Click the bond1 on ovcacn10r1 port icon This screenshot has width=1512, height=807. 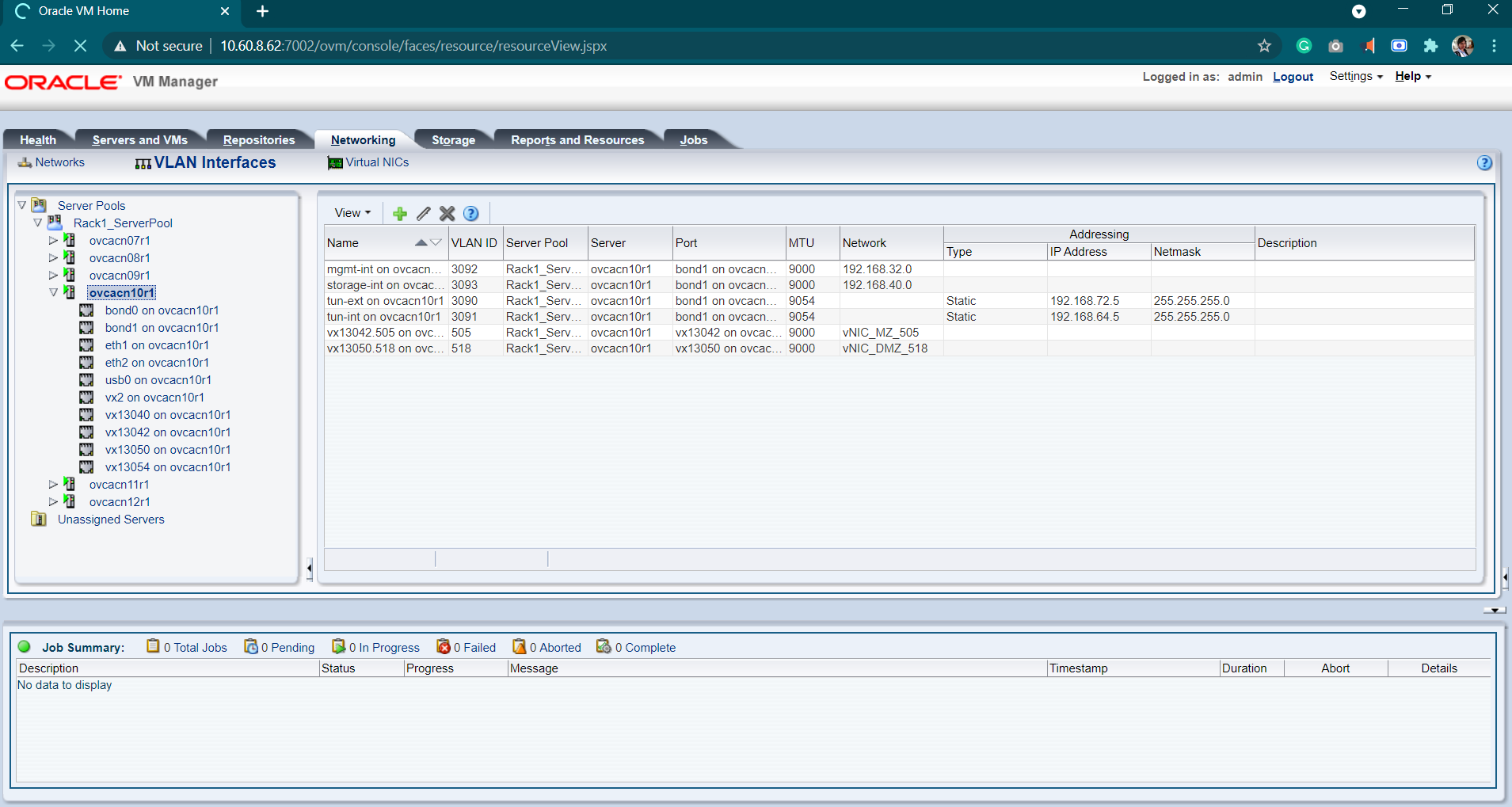(x=86, y=327)
